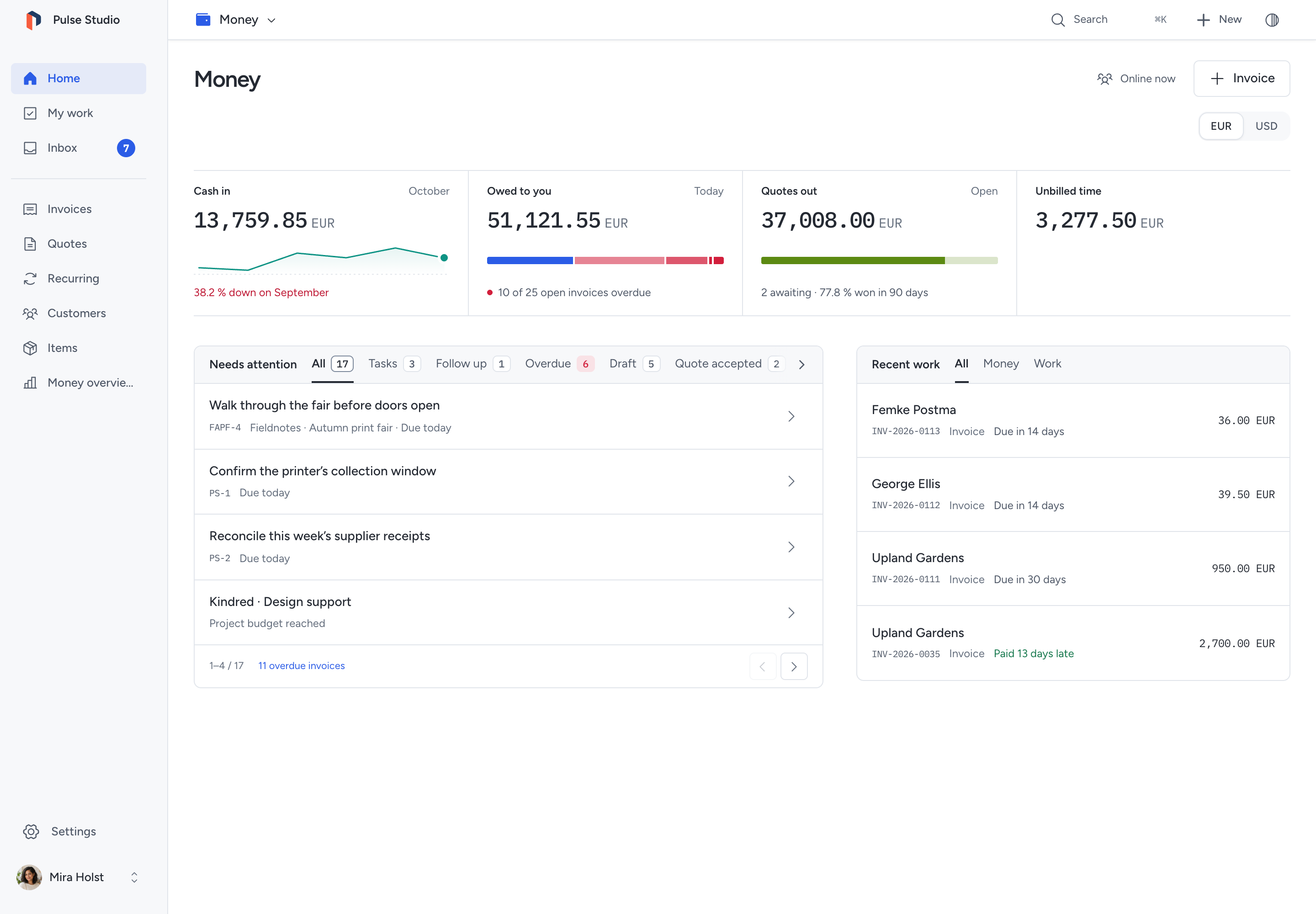This screenshot has height=914, width=1316.
Task: Click the Home house icon in sidebar
Action: click(x=30, y=79)
